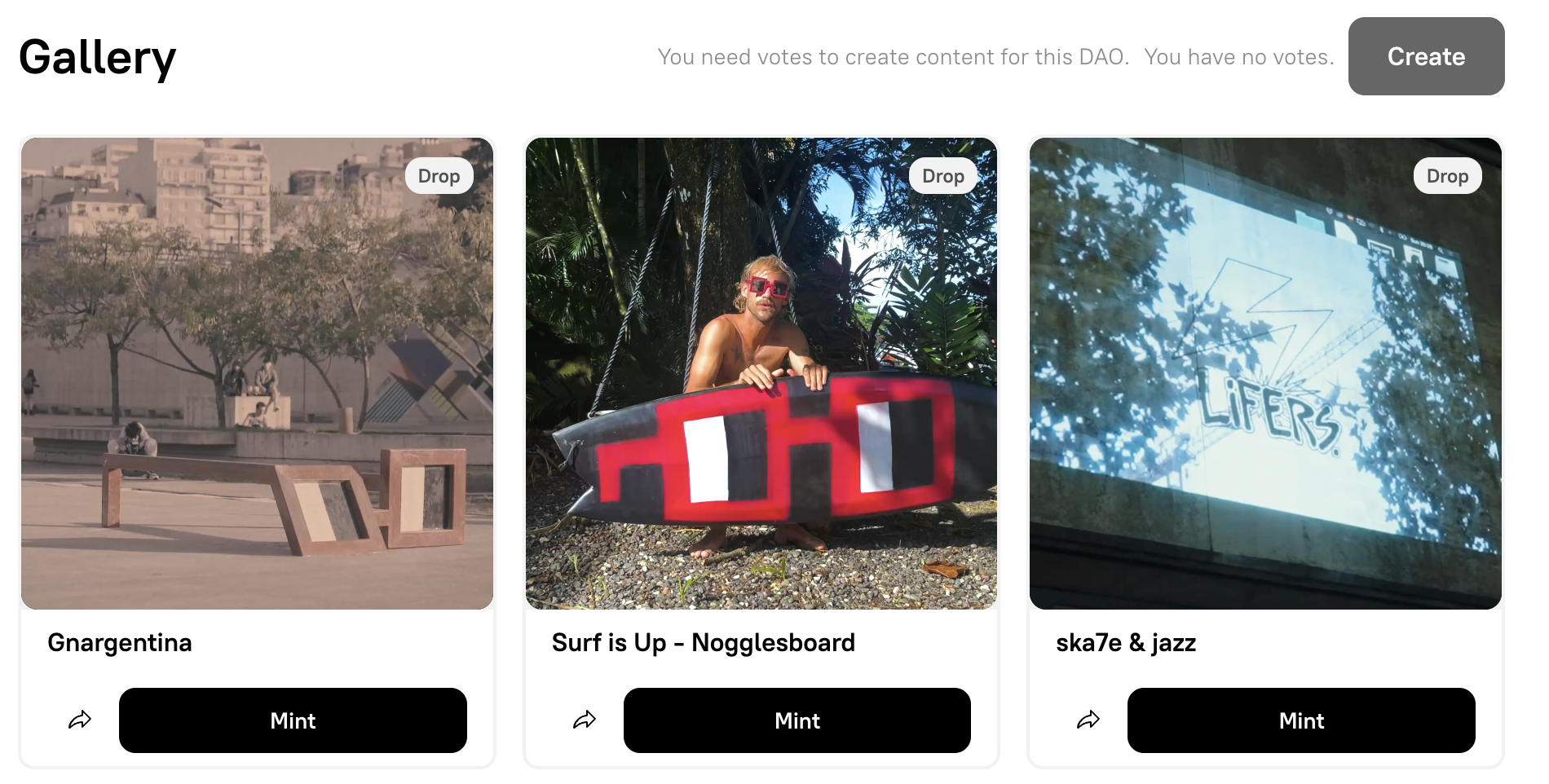Share the ska7e & jazz drop
Image resolution: width=1549 pixels, height=784 pixels.
pyautogui.click(x=1088, y=720)
